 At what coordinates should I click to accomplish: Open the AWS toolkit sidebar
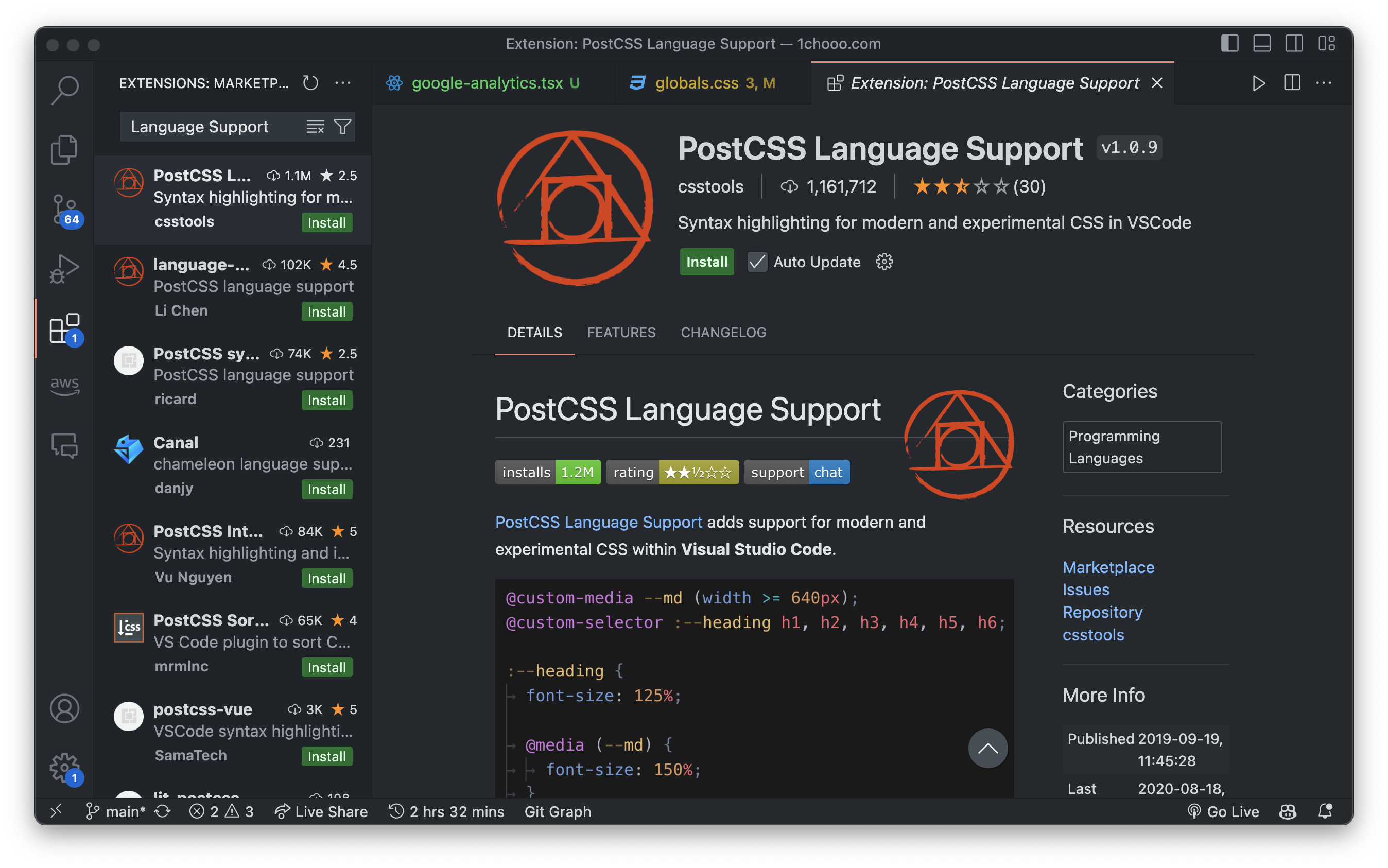click(65, 386)
